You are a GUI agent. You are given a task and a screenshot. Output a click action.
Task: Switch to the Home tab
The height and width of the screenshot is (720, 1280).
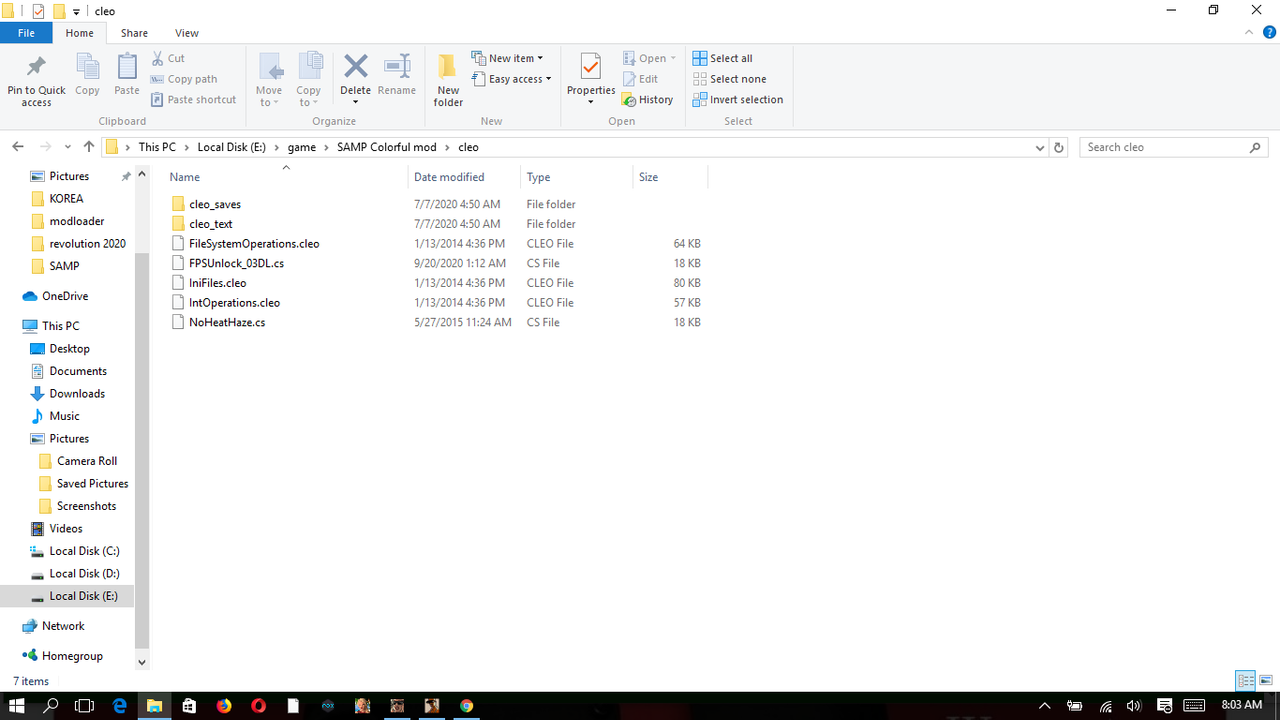click(79, 33)
